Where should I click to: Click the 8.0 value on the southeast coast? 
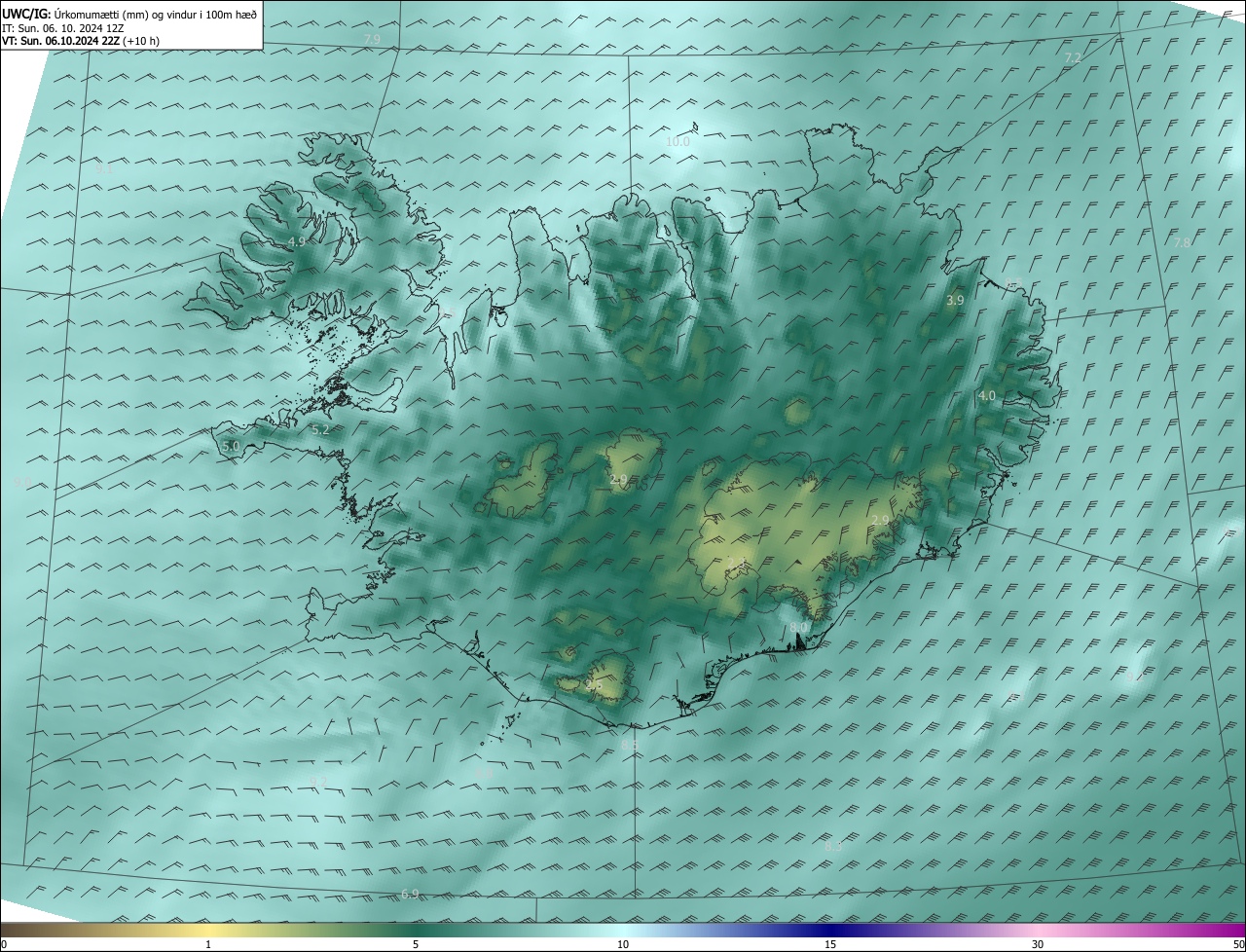coord(799,626)
